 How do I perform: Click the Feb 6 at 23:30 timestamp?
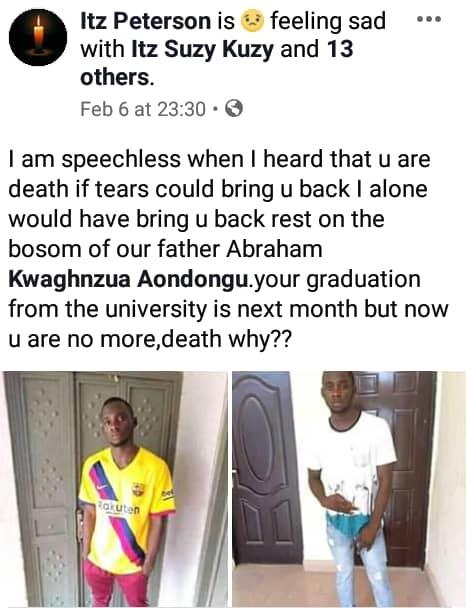point(143,109)
